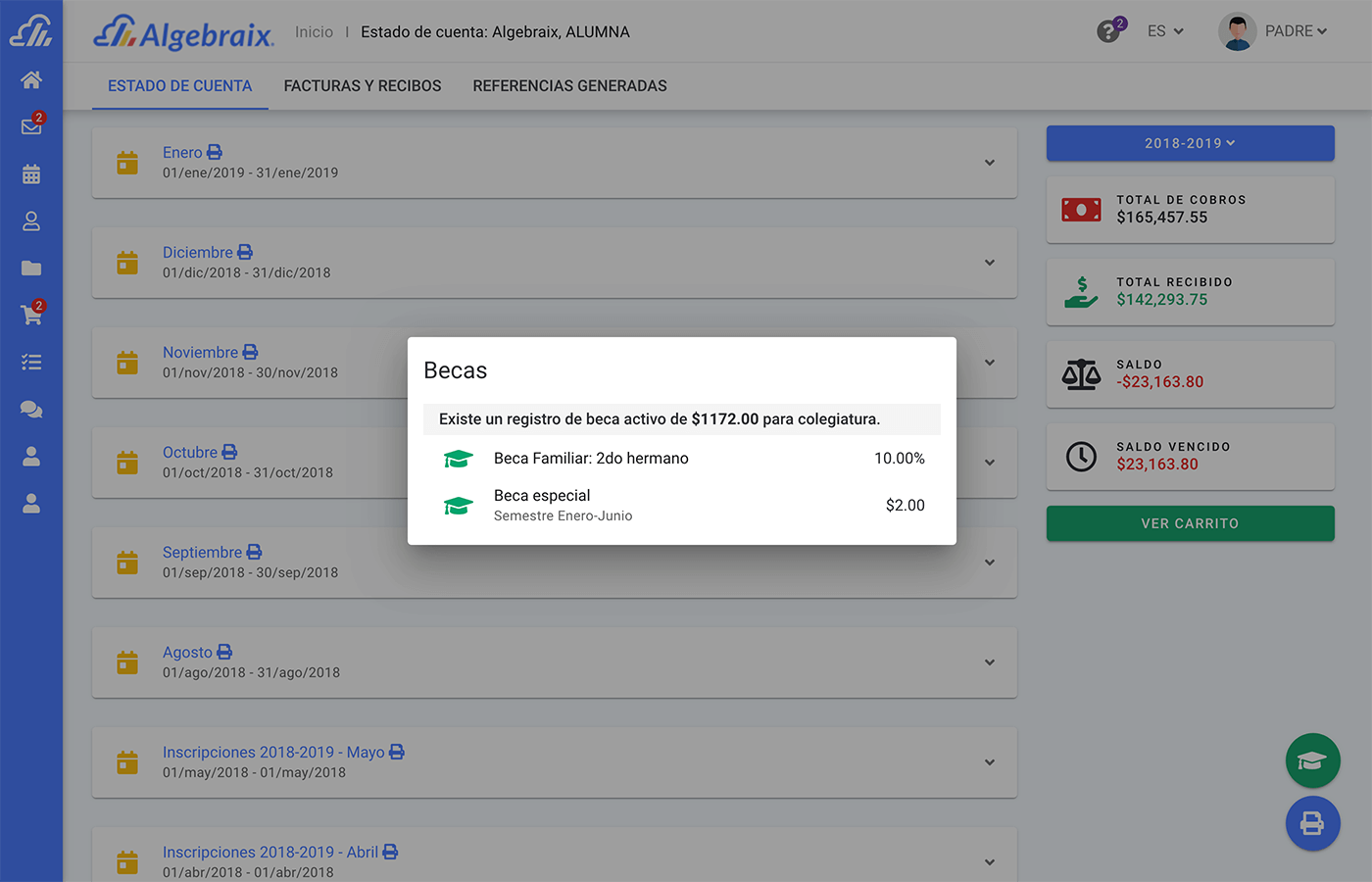Click the blue print floating button
The image size is (1372, 882).
click(x=1312, y=823)
